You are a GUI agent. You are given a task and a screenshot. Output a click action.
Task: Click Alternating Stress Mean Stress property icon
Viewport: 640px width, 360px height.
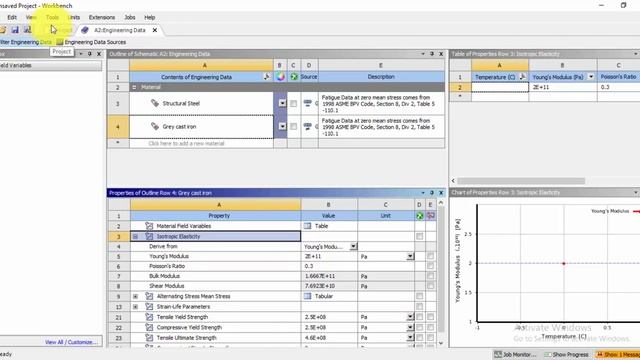pos(149,296)
